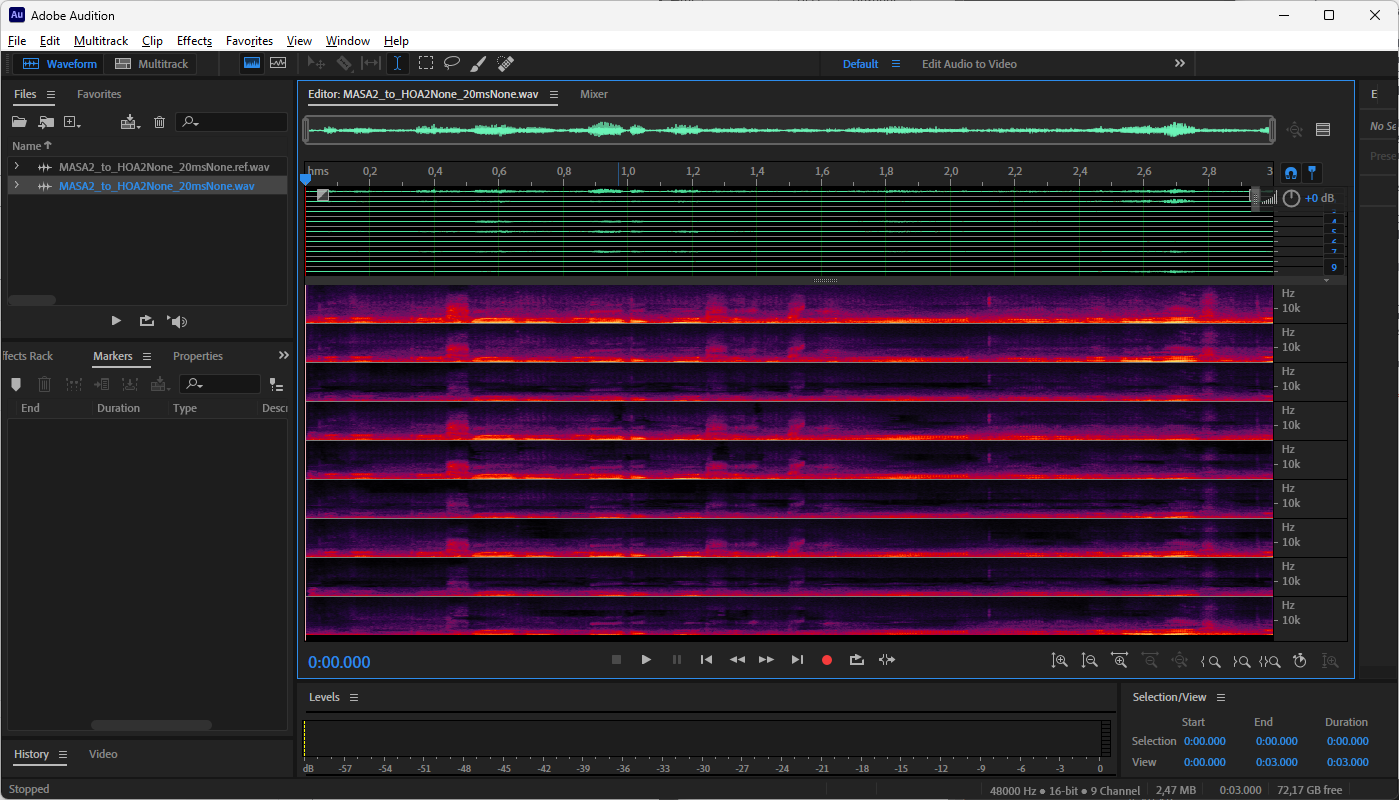The height and width of the screenshot is (800, 1399).
Task: Toggle Loop Playback in the transport bar
Action: (857, 660)
